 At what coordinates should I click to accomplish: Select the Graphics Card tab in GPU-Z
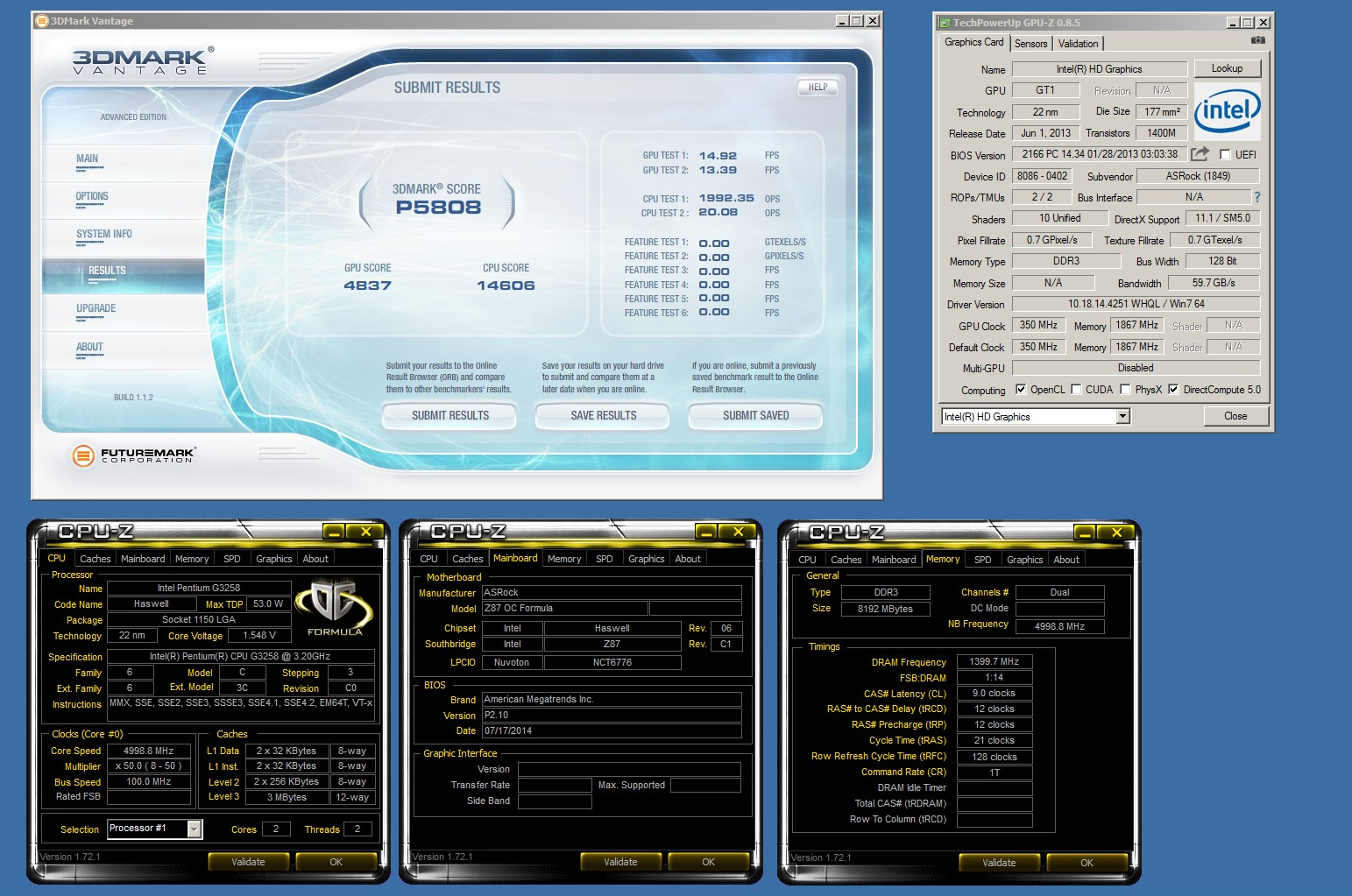click(x=974, y=42)
